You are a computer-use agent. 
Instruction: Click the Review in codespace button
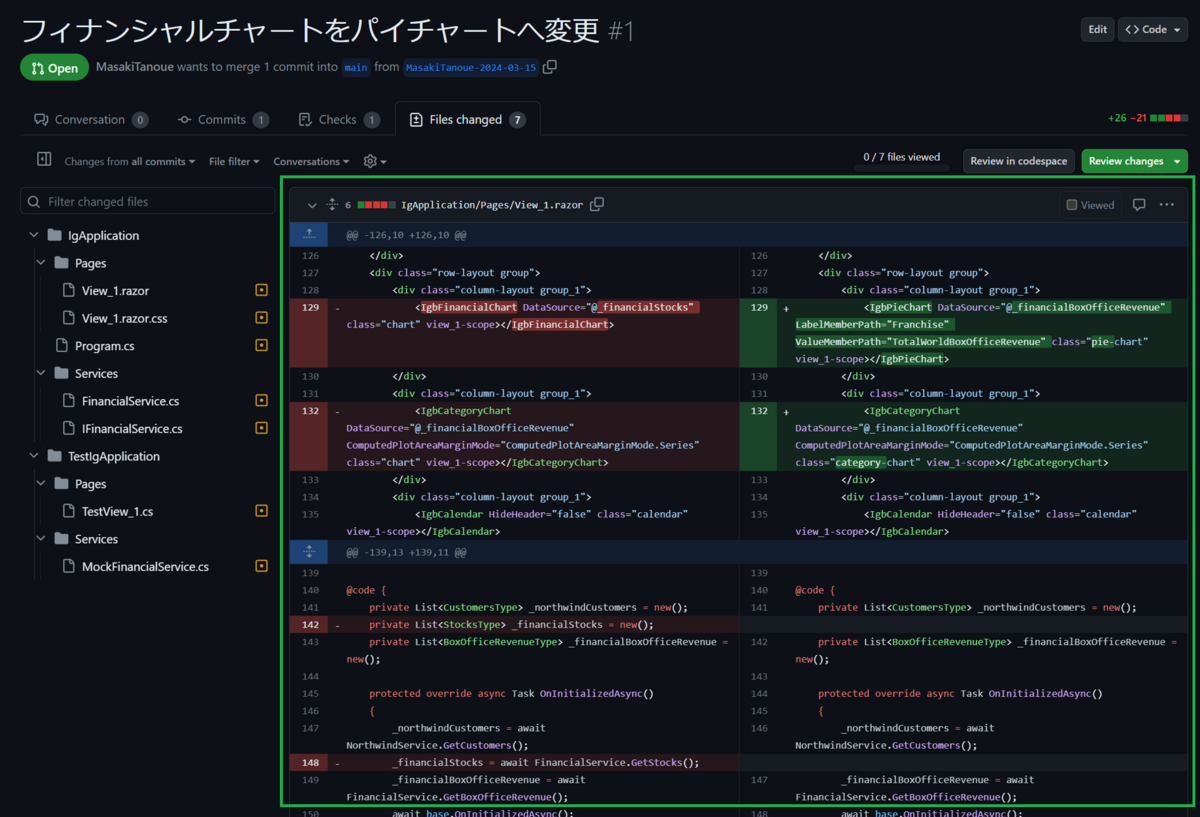[x=1019, y=161]
